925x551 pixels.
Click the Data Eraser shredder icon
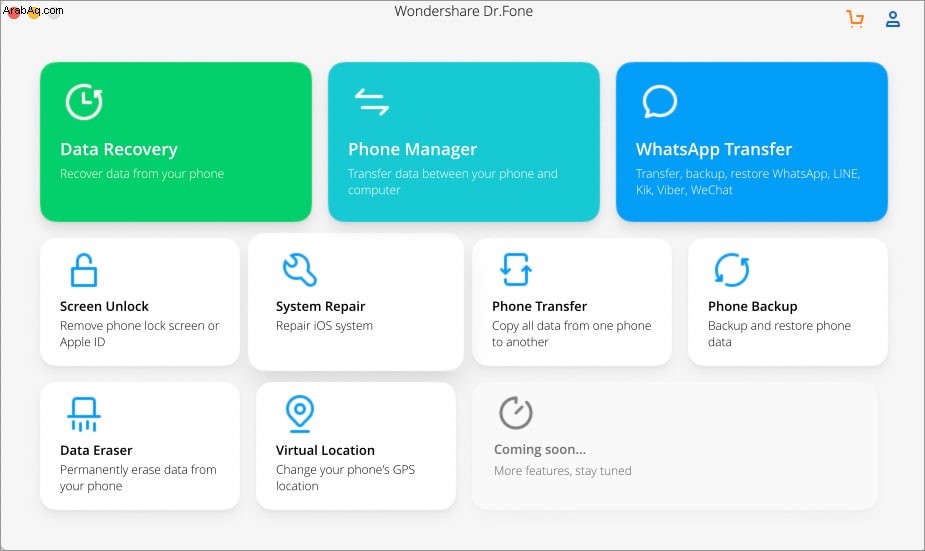click(x=84, y=414)
